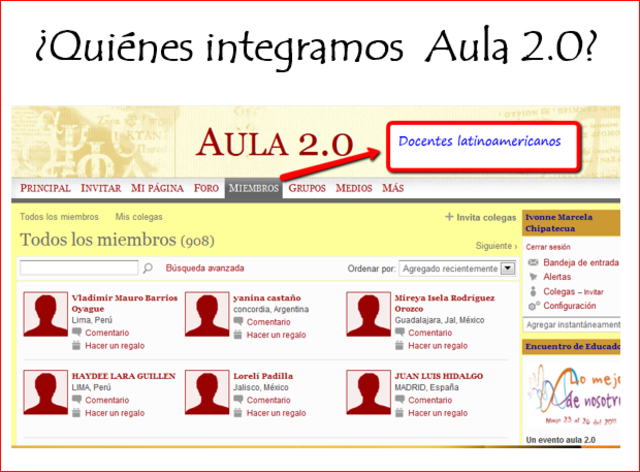Click the Alertas icon
640x472 pixels.
coord(533,277)
